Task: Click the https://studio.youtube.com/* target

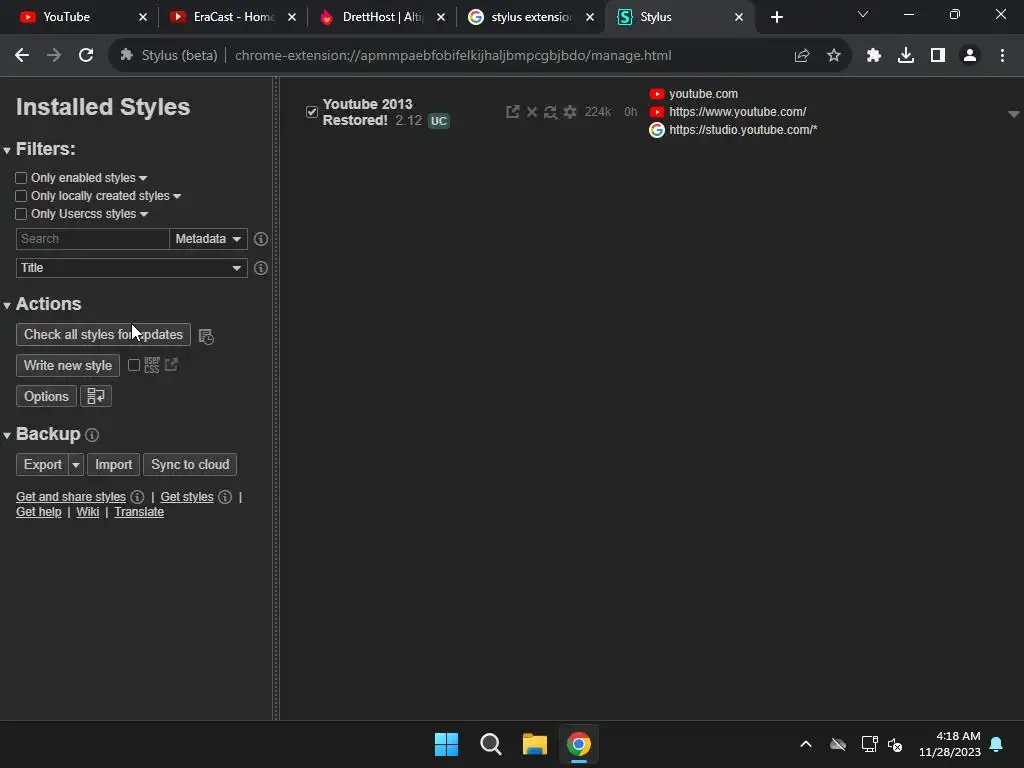Action: 743,130
